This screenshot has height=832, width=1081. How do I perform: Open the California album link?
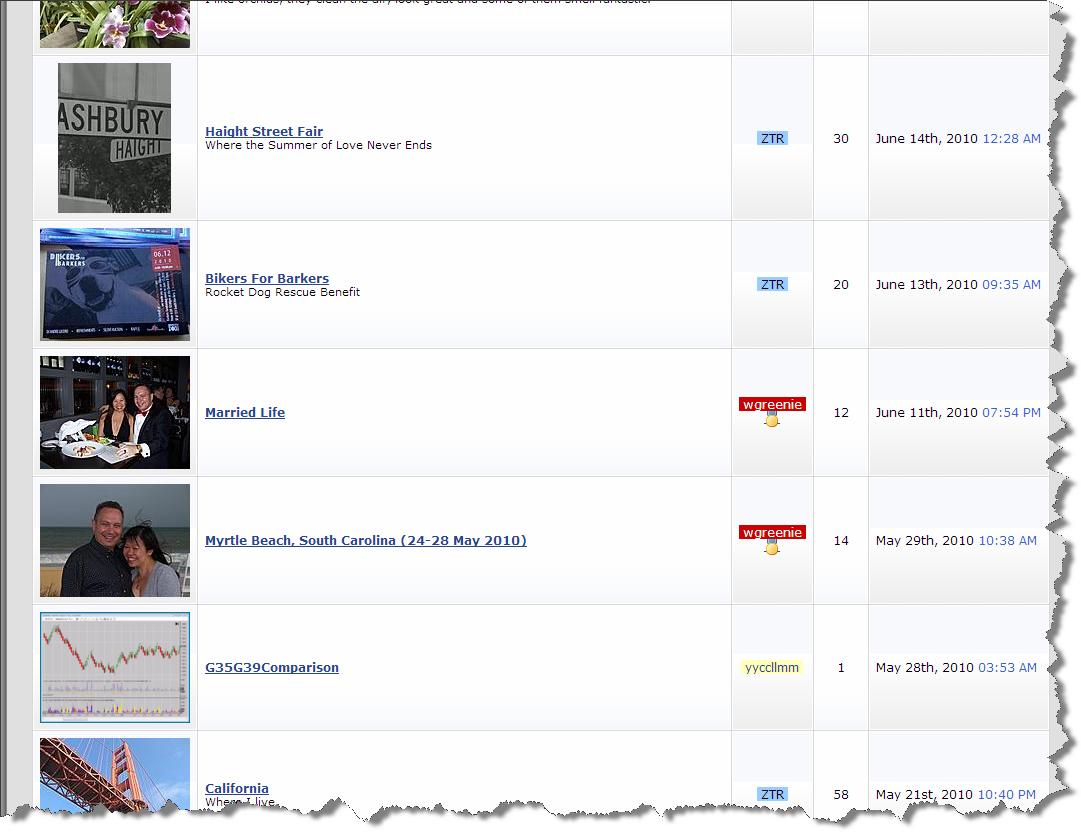(x=236, y=788)
